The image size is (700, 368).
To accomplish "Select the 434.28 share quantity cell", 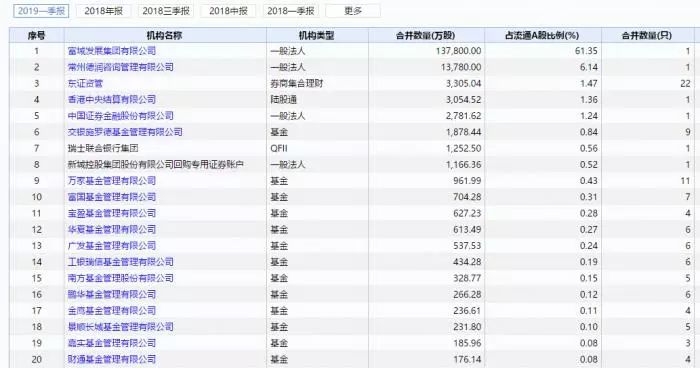I will [x=467, y=262].
